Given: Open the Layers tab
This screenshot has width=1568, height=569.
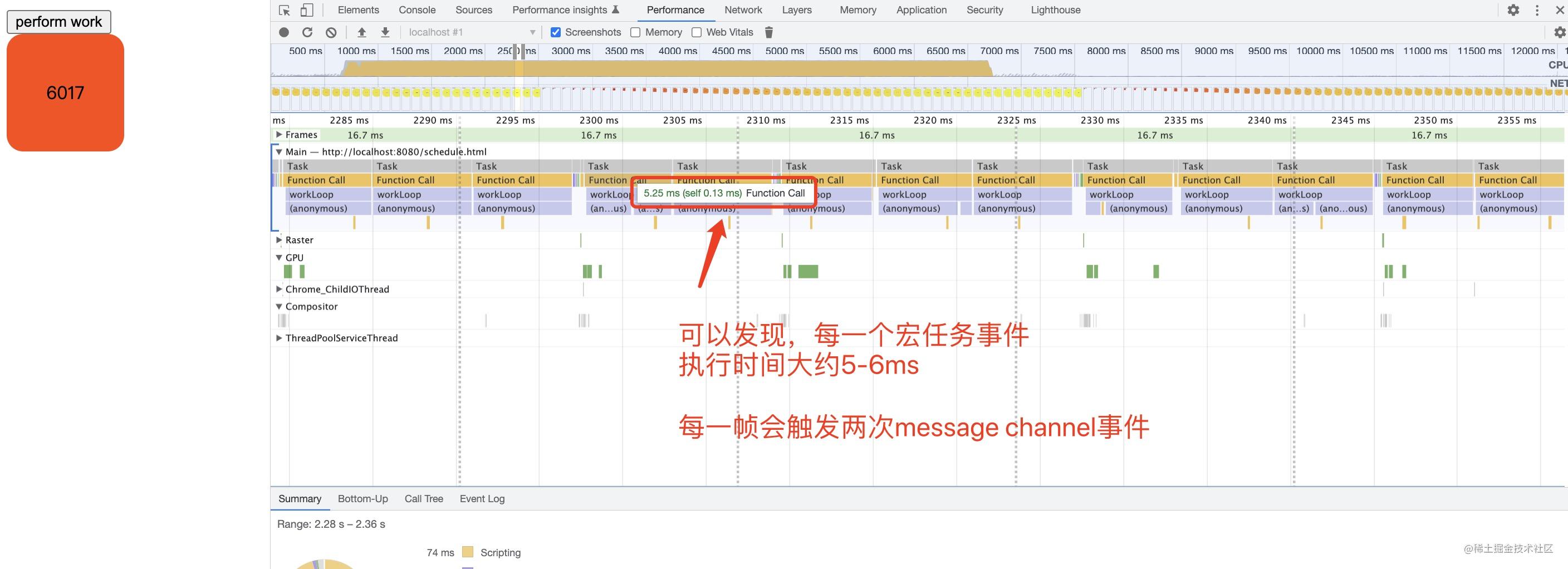Looking at the screenshot, I should tap(797, 11).
